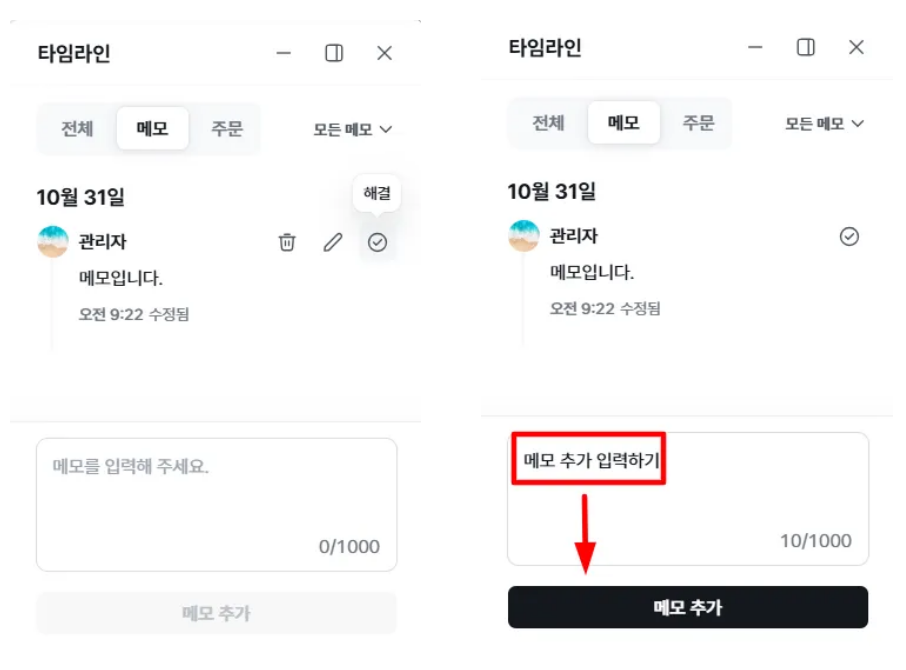This screenshot has width=906, height=670.
Task: Click the resolve check icon under the 해결 tooltip
Action: point(377,242)
